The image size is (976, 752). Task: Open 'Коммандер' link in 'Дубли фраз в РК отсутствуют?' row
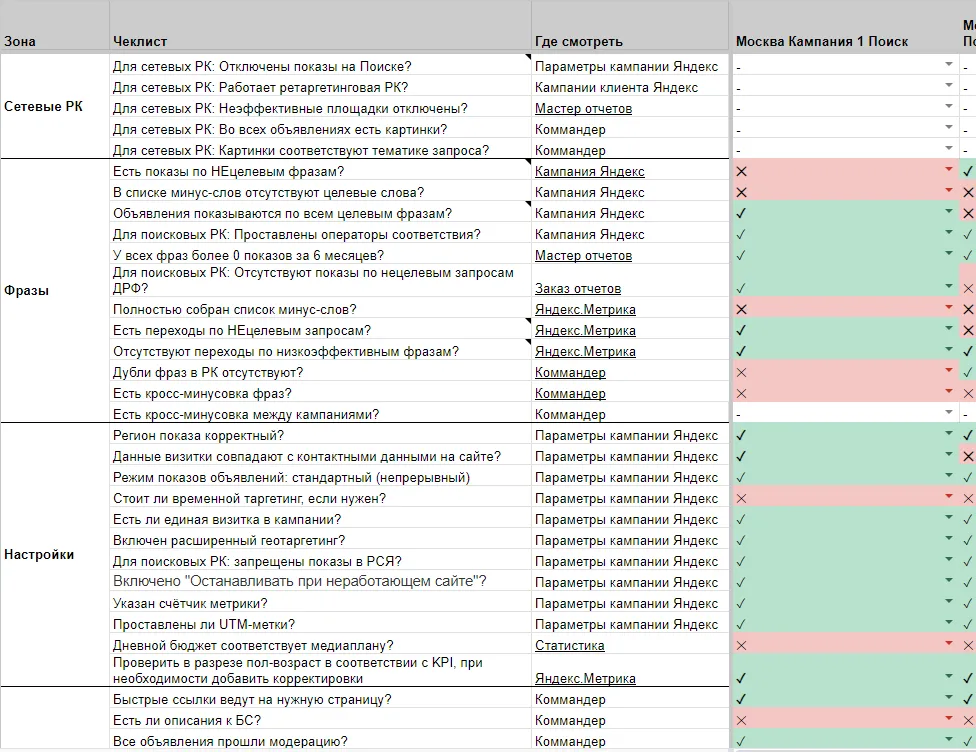coord(570,372)
